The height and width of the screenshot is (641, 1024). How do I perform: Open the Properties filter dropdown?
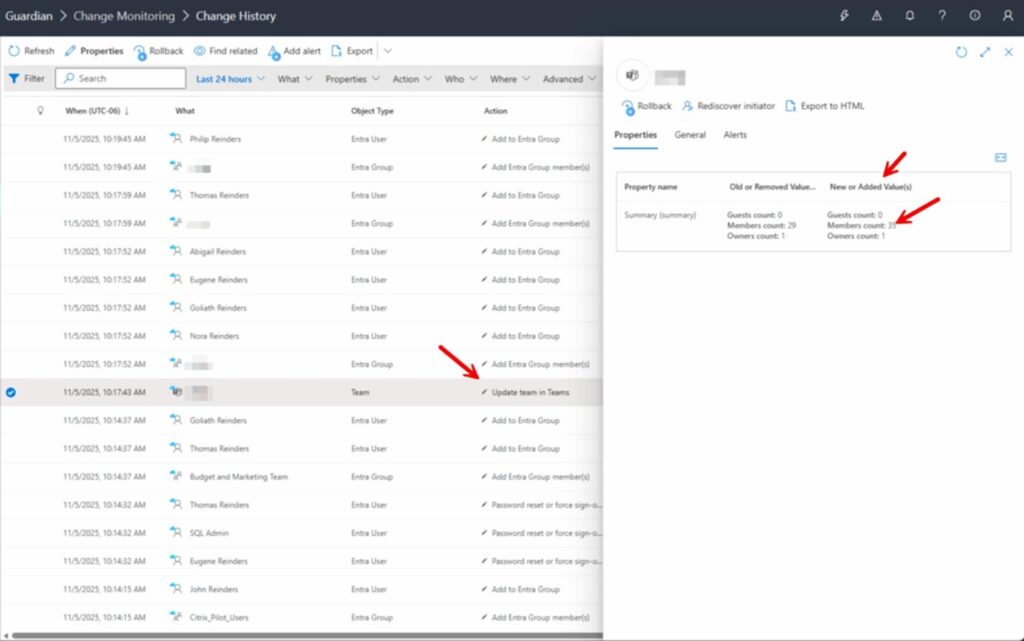point(352,79)
